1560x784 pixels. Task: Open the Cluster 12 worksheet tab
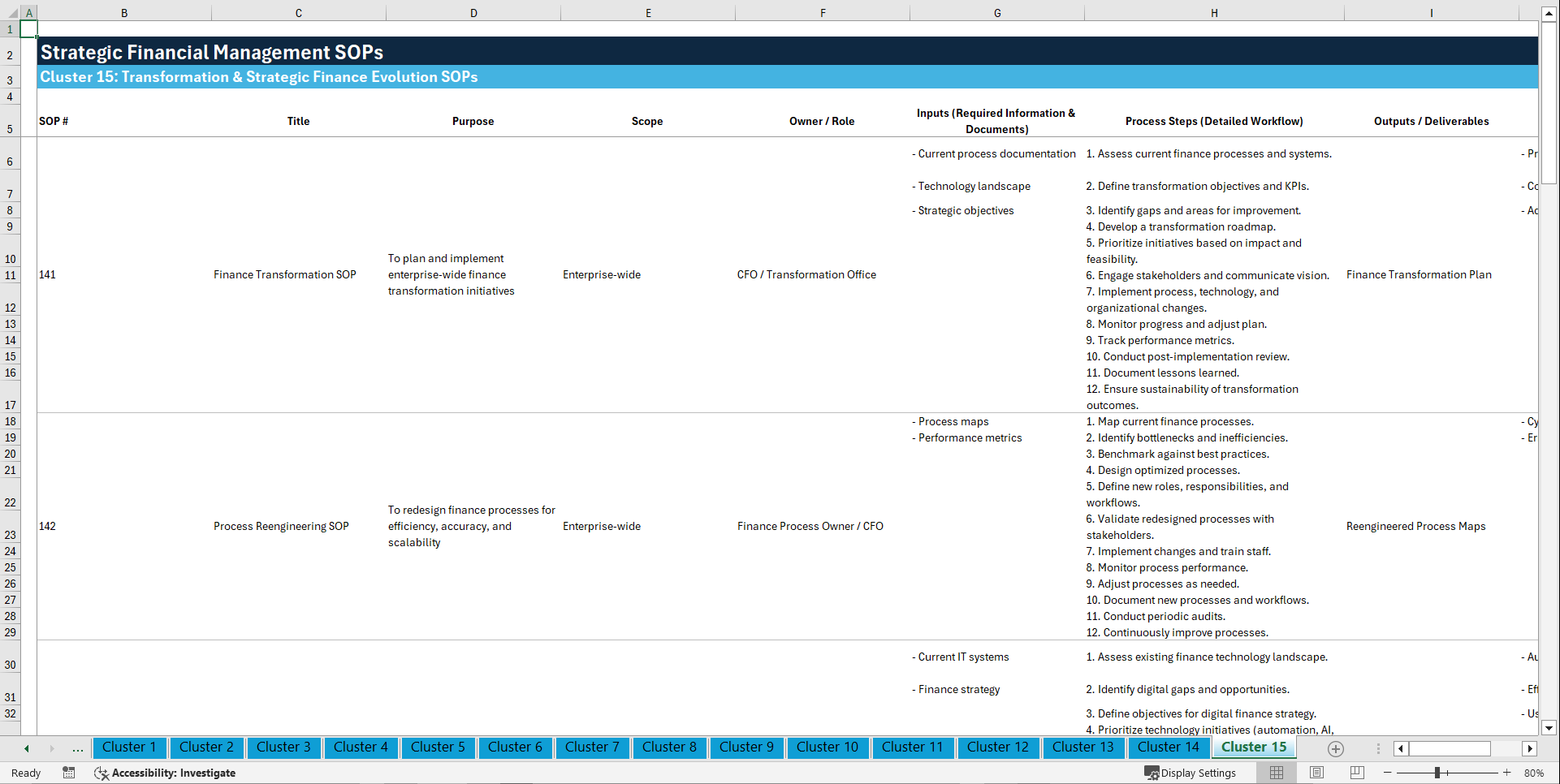pos(998,747)
